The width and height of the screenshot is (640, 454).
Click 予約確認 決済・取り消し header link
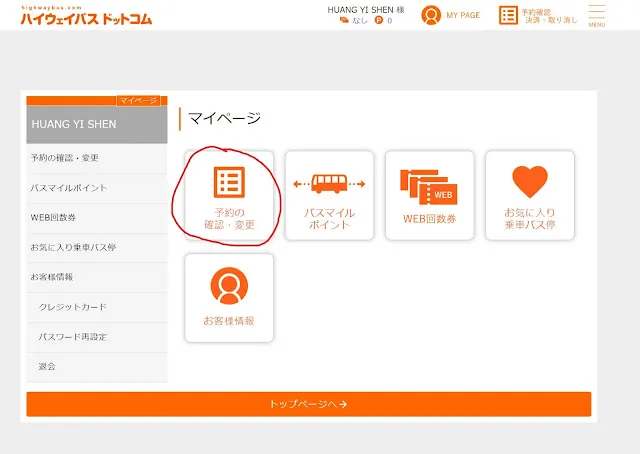549,16
